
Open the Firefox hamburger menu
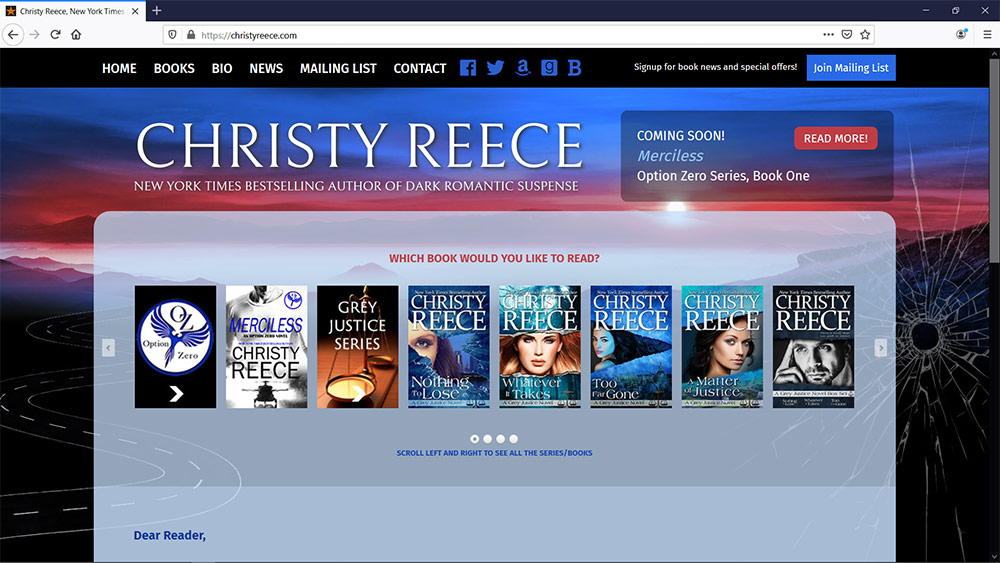[x=987, y=34]
